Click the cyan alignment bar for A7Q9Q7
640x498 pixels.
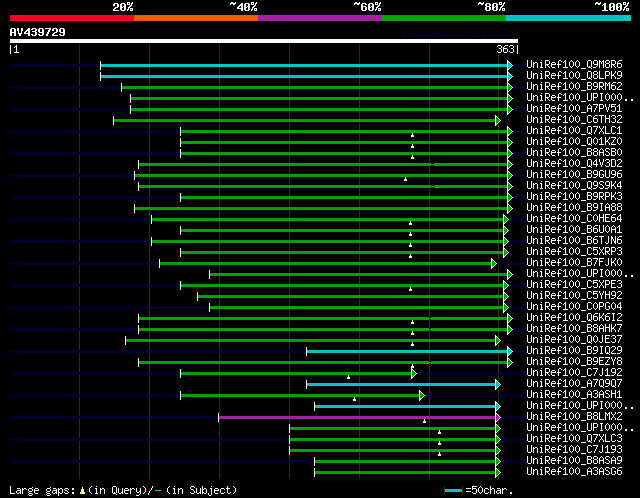point(401,385)
